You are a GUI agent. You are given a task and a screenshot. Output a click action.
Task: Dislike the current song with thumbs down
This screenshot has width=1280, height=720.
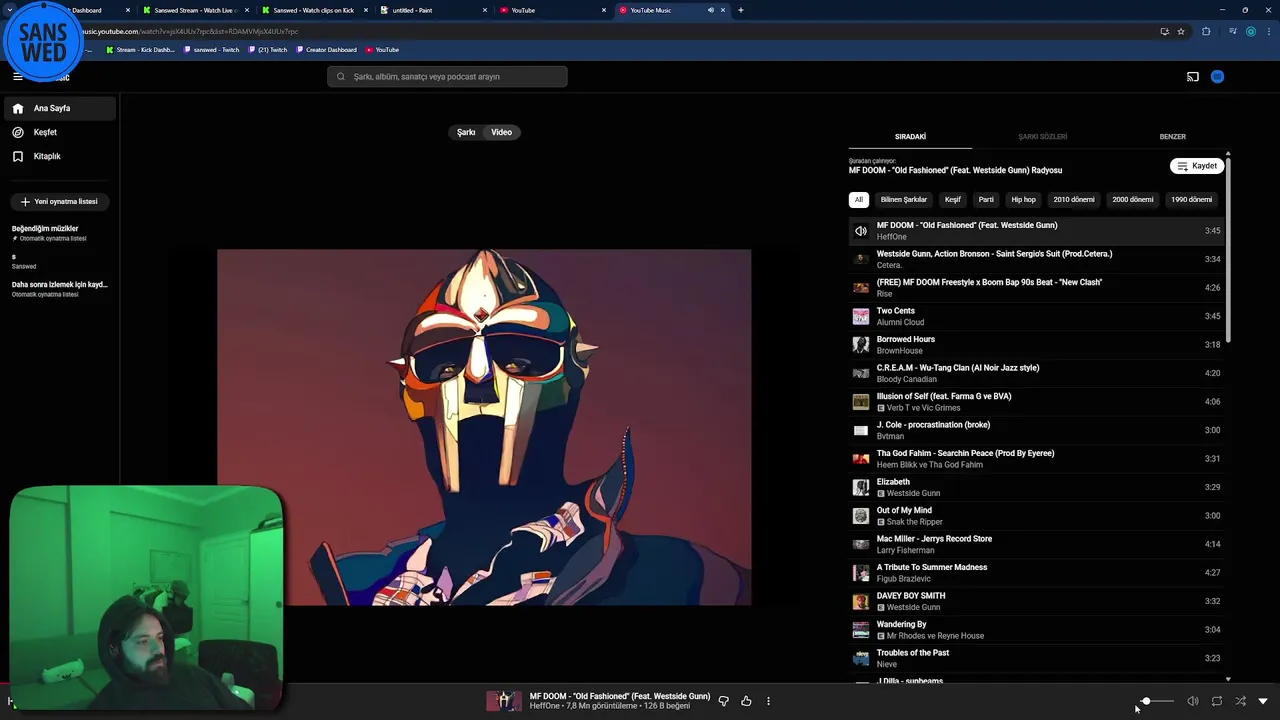coord(723,701)
